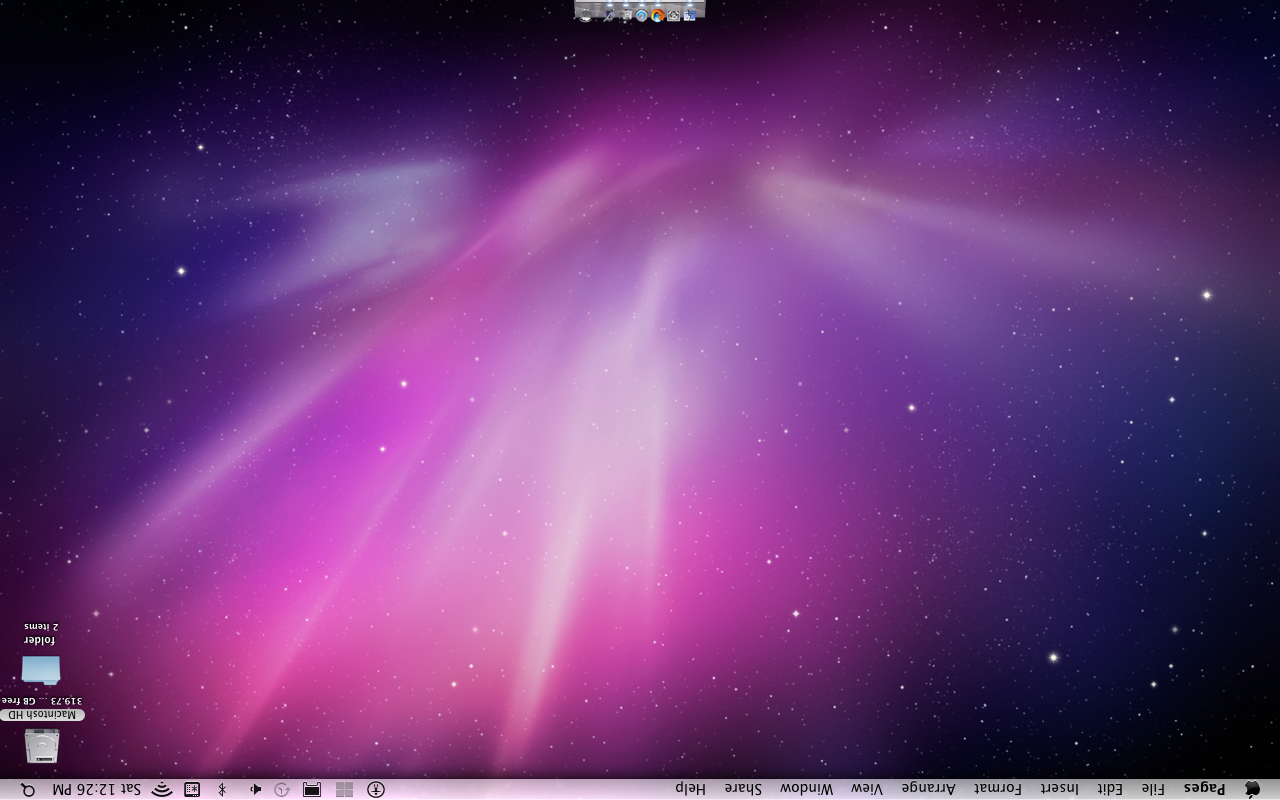Screen dimensions: 1280x800
Task: Select the Macintosh HD drive icon
Action: point(42,746)
